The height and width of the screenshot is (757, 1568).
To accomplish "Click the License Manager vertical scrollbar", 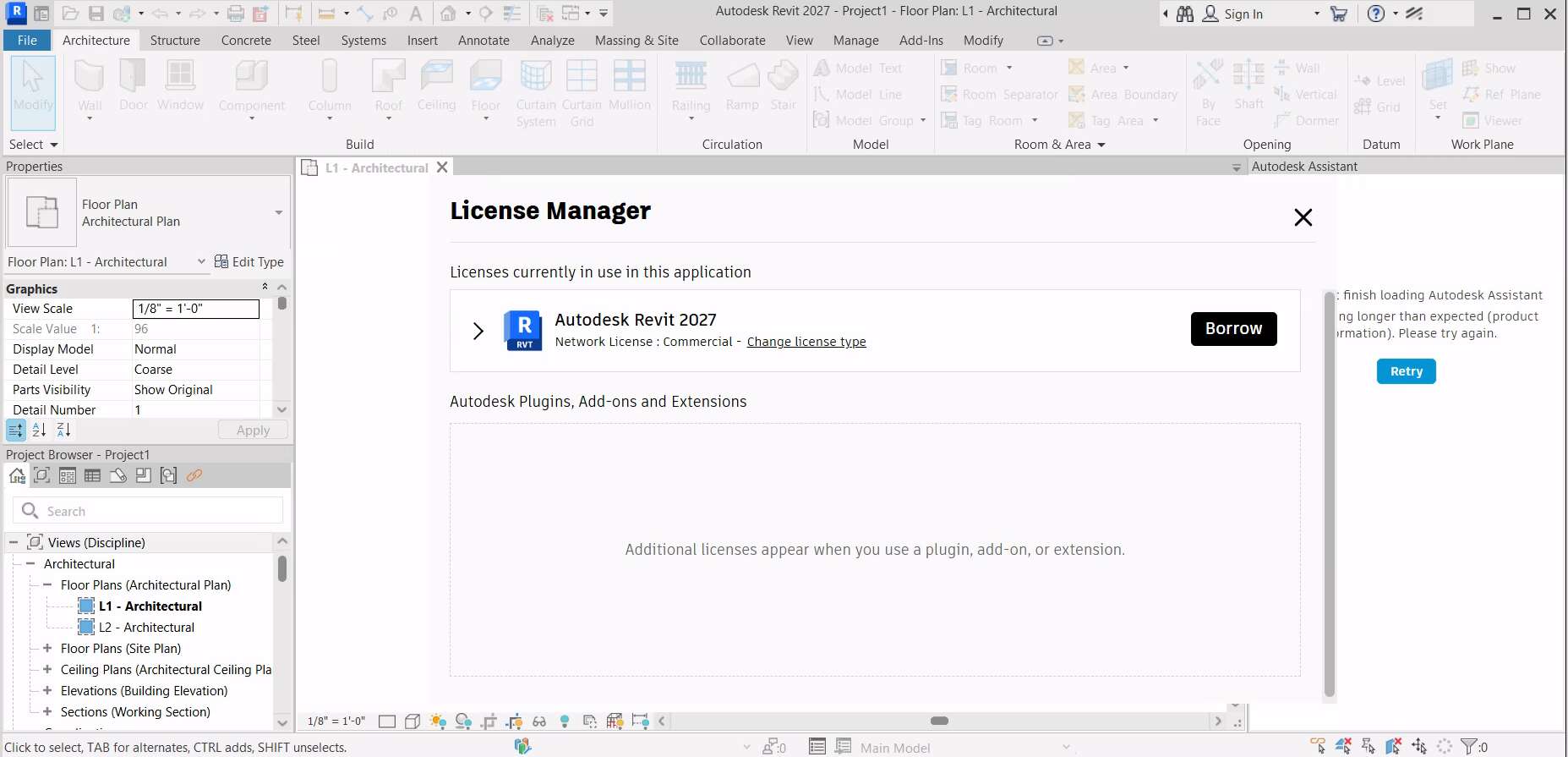I will (x=1329, y=495).
